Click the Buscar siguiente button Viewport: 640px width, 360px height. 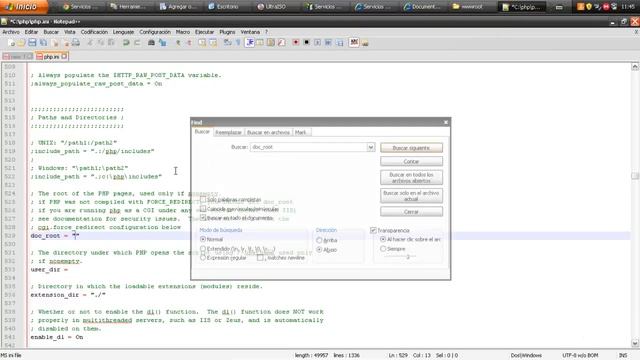tap(411, 148)
